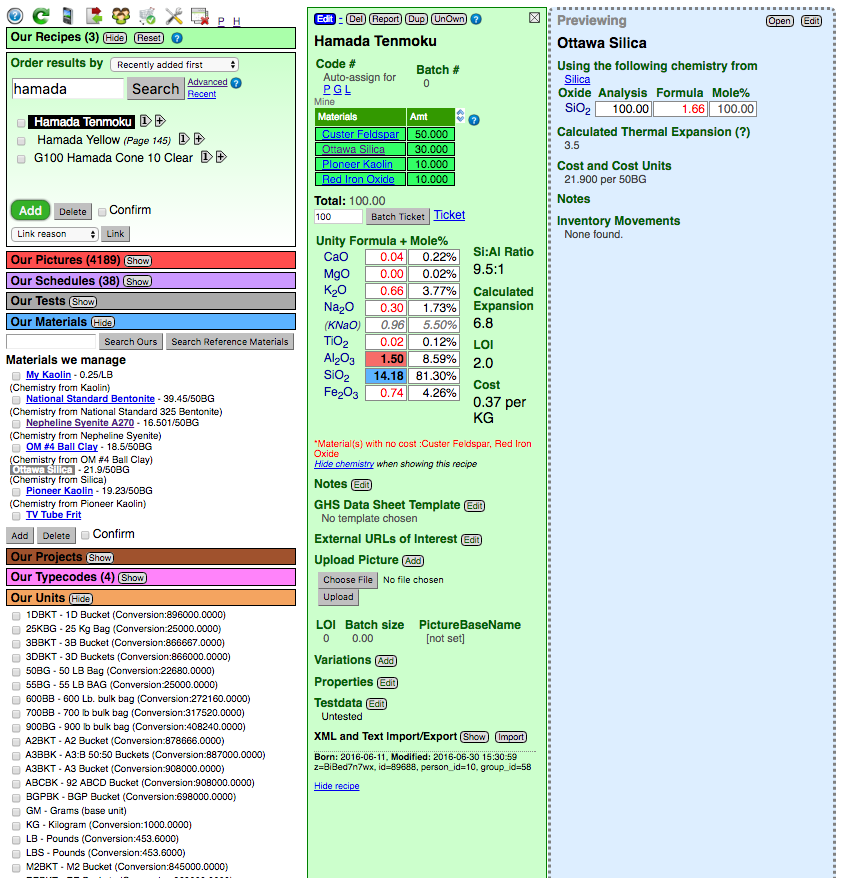Click the plus tag icon beside Hamada Yellow
Image resolution: width=845 pixels, height=878 pixels.
(x=199, y=139)
